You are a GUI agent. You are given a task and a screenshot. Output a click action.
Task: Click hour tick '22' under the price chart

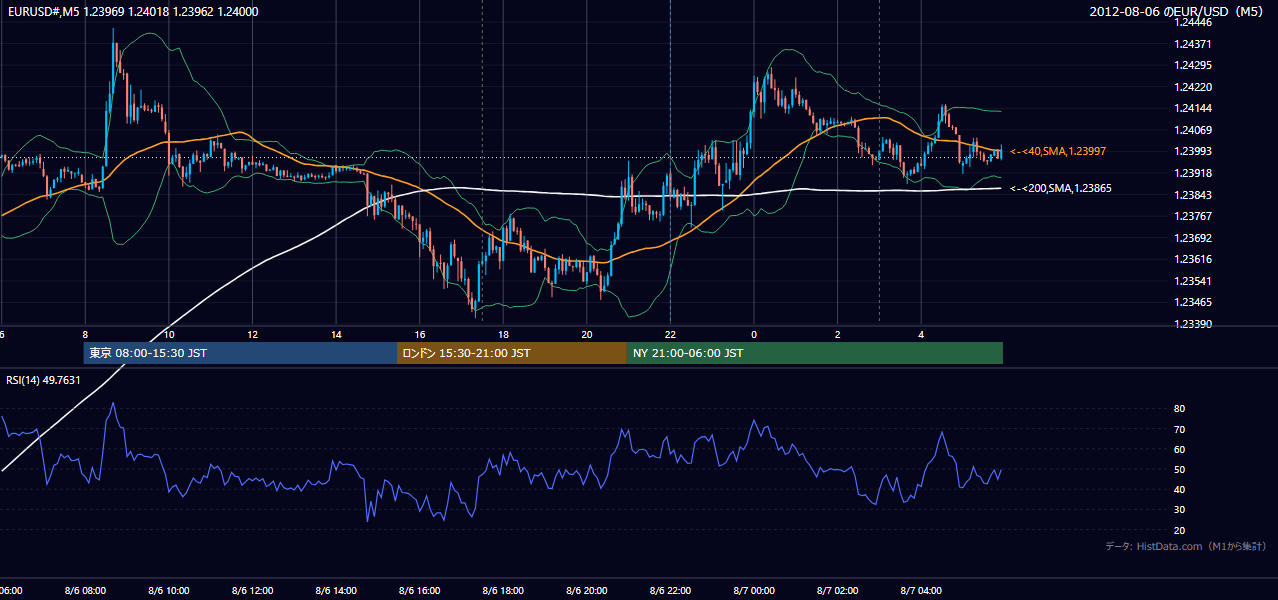(670, 335)
